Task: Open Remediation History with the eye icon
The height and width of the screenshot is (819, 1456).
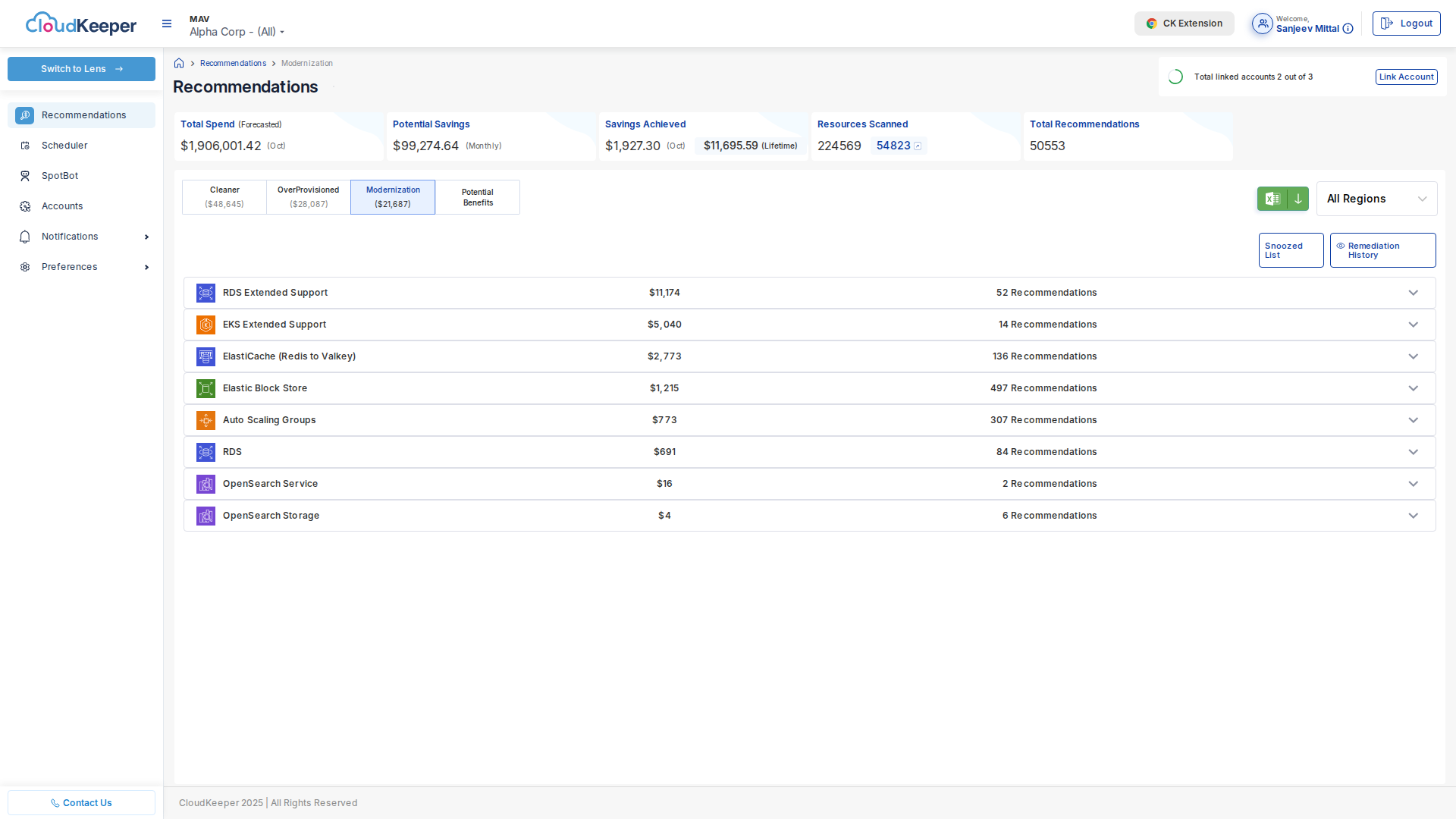Action: click(1382, 250)
